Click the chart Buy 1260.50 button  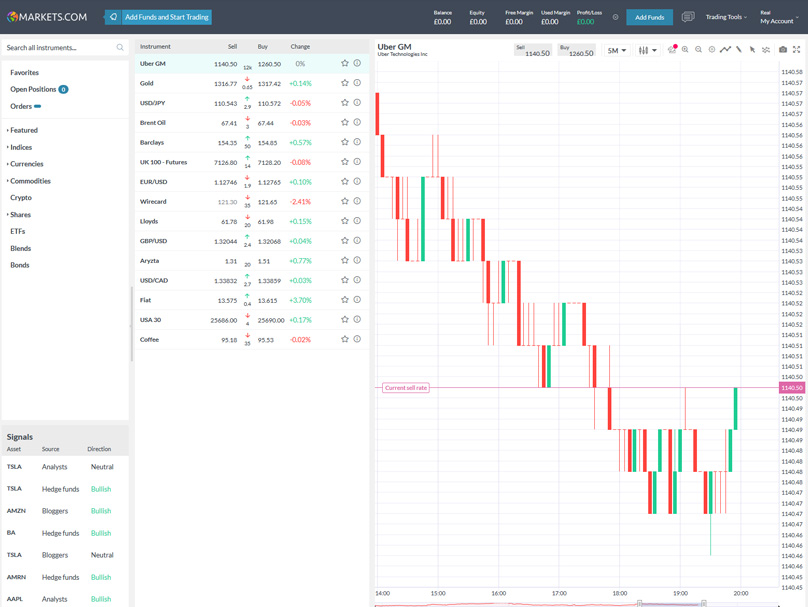(x=577, y=50)
